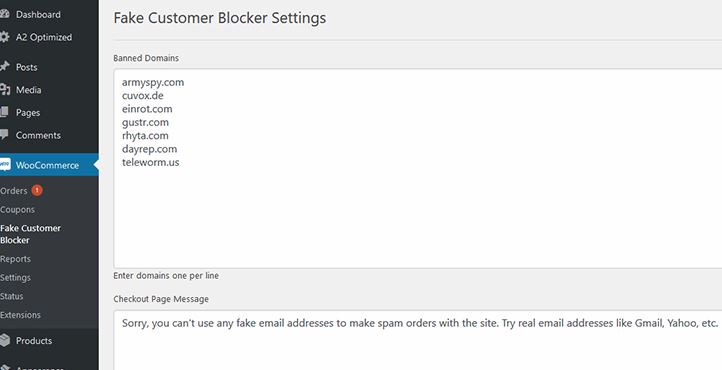This screenshot has height=370, width=722.
Task: Click the Products box icon
Action: pos(4,341)
